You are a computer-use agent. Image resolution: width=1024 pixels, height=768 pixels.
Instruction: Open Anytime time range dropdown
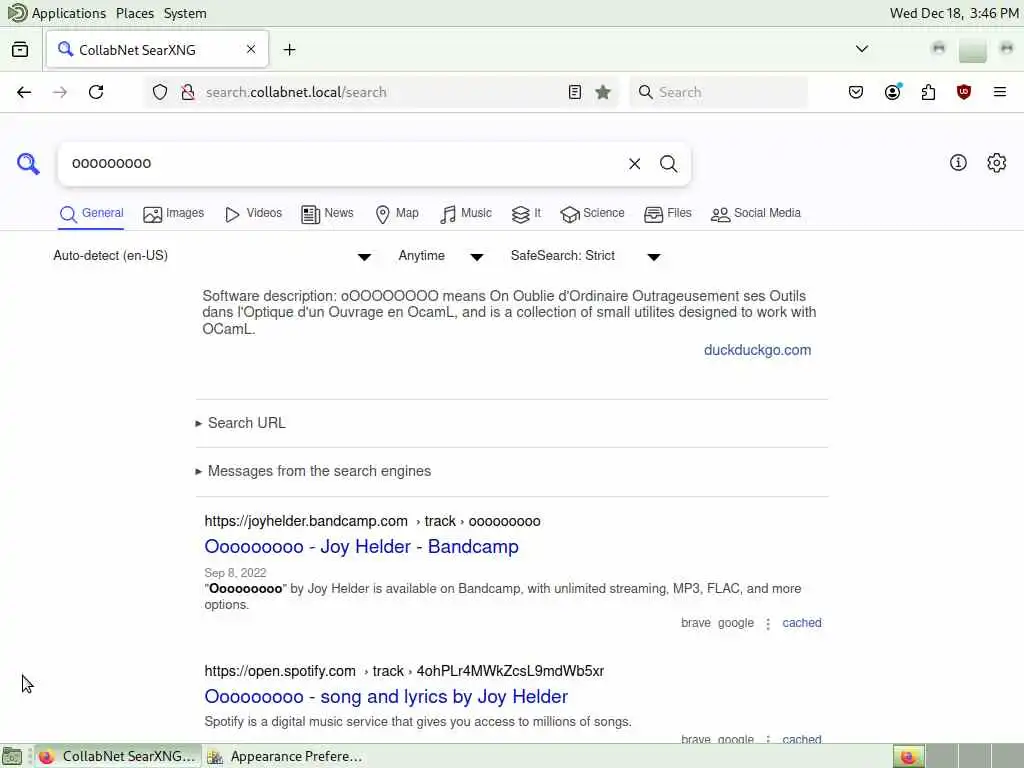tap(441, 256)
